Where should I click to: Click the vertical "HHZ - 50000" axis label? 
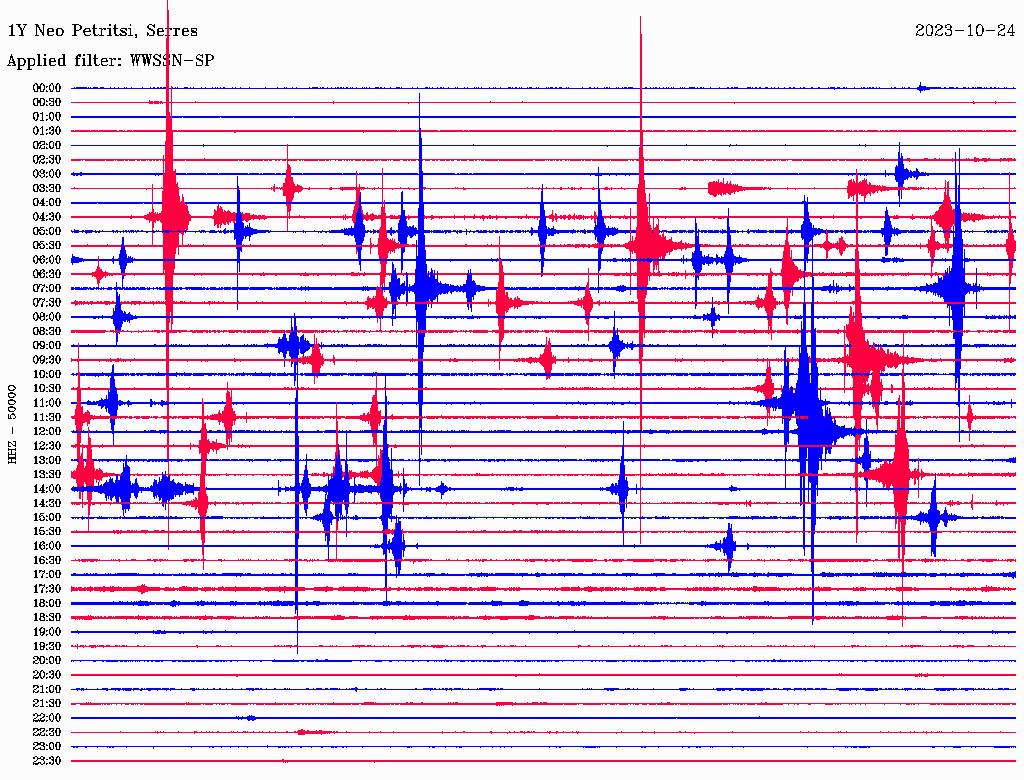13,422
